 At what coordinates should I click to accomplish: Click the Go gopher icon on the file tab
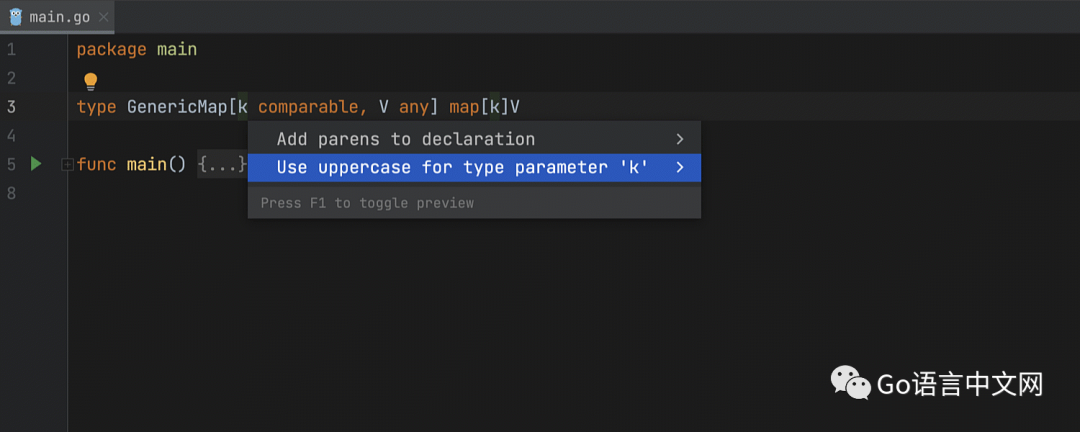tap(16, 17)
